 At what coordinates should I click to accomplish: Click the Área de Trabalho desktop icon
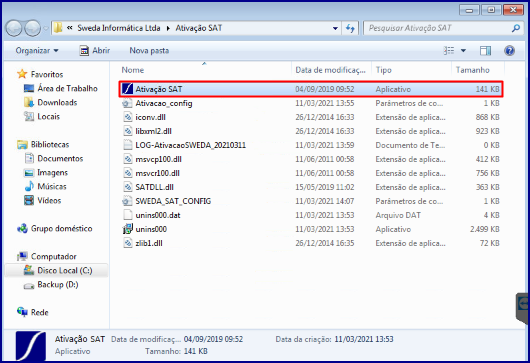(x=29, y=89)
